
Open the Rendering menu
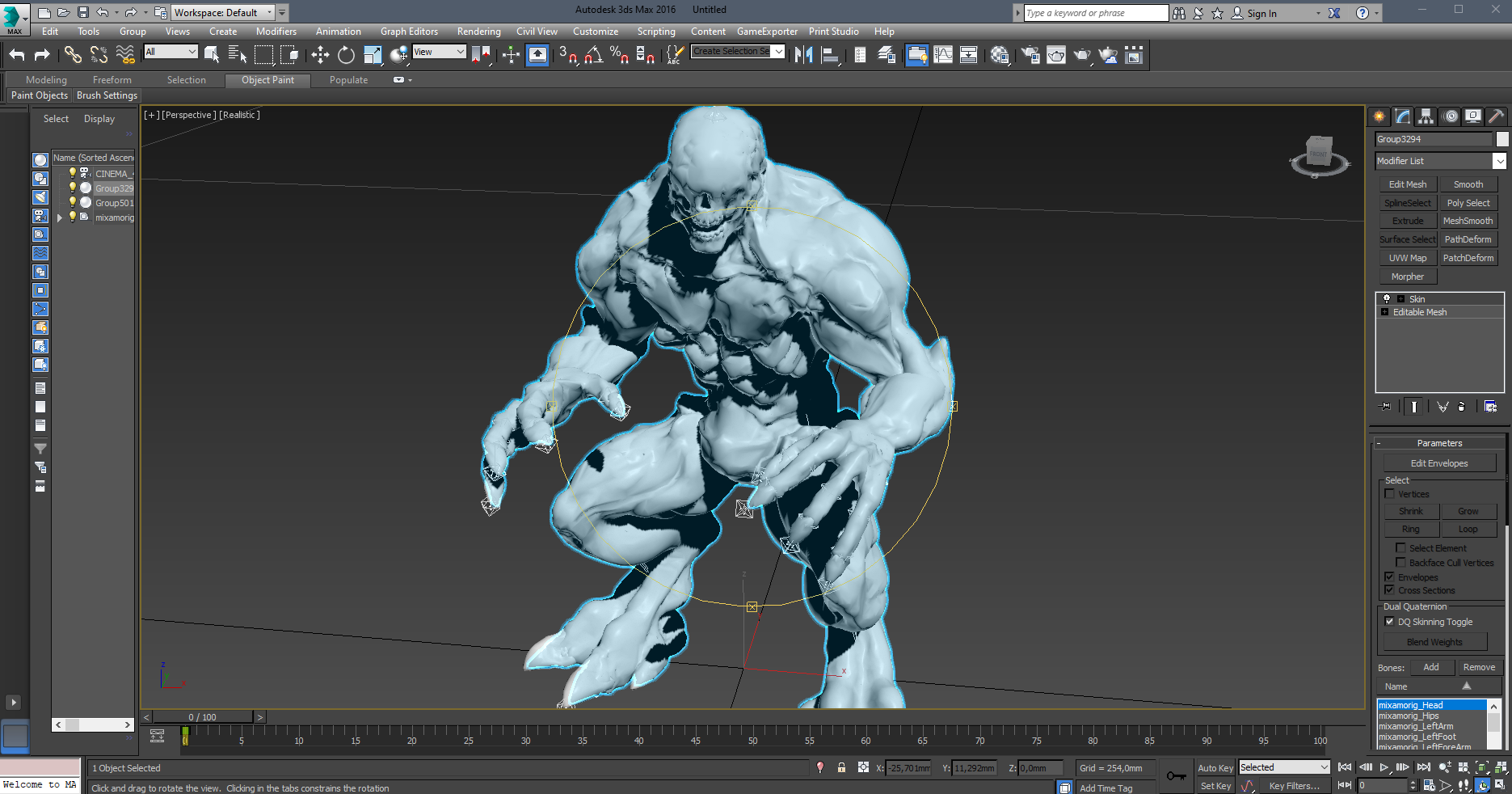click(x=478, y=32)
